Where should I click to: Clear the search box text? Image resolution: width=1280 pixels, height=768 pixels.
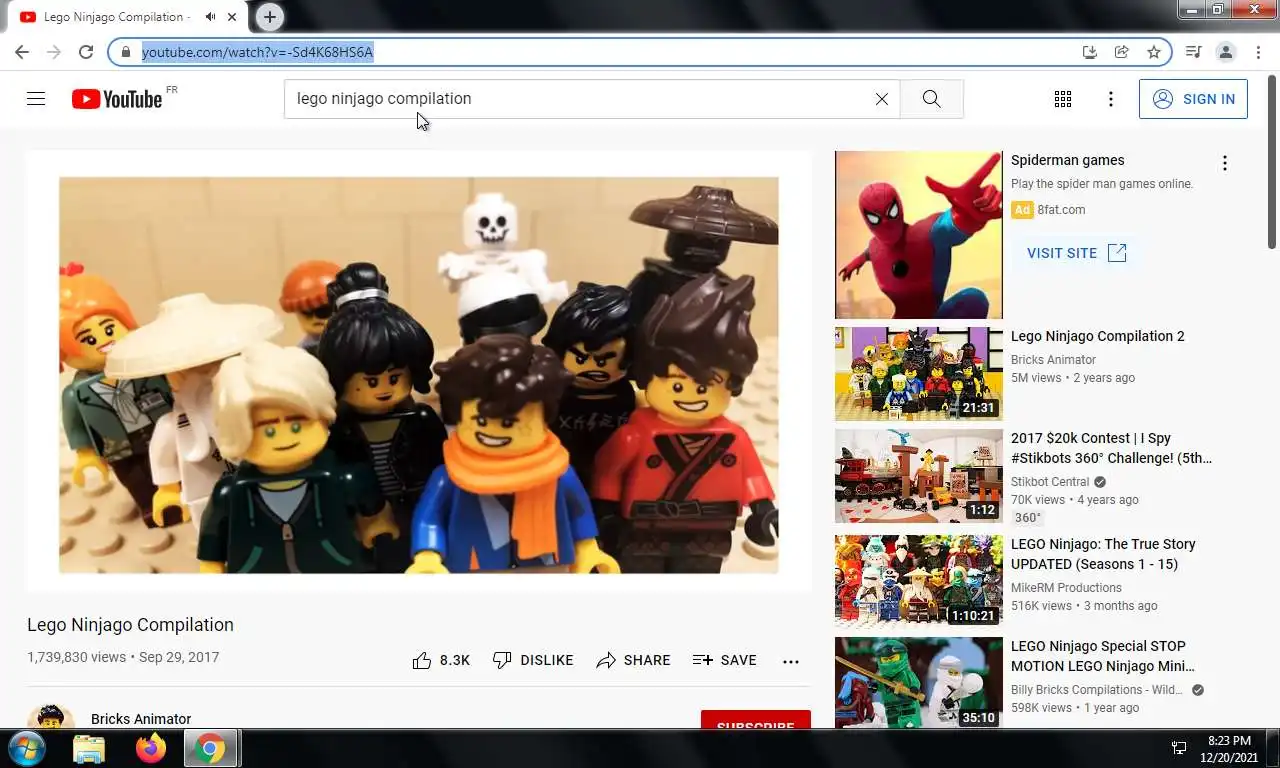click(881, 99)
